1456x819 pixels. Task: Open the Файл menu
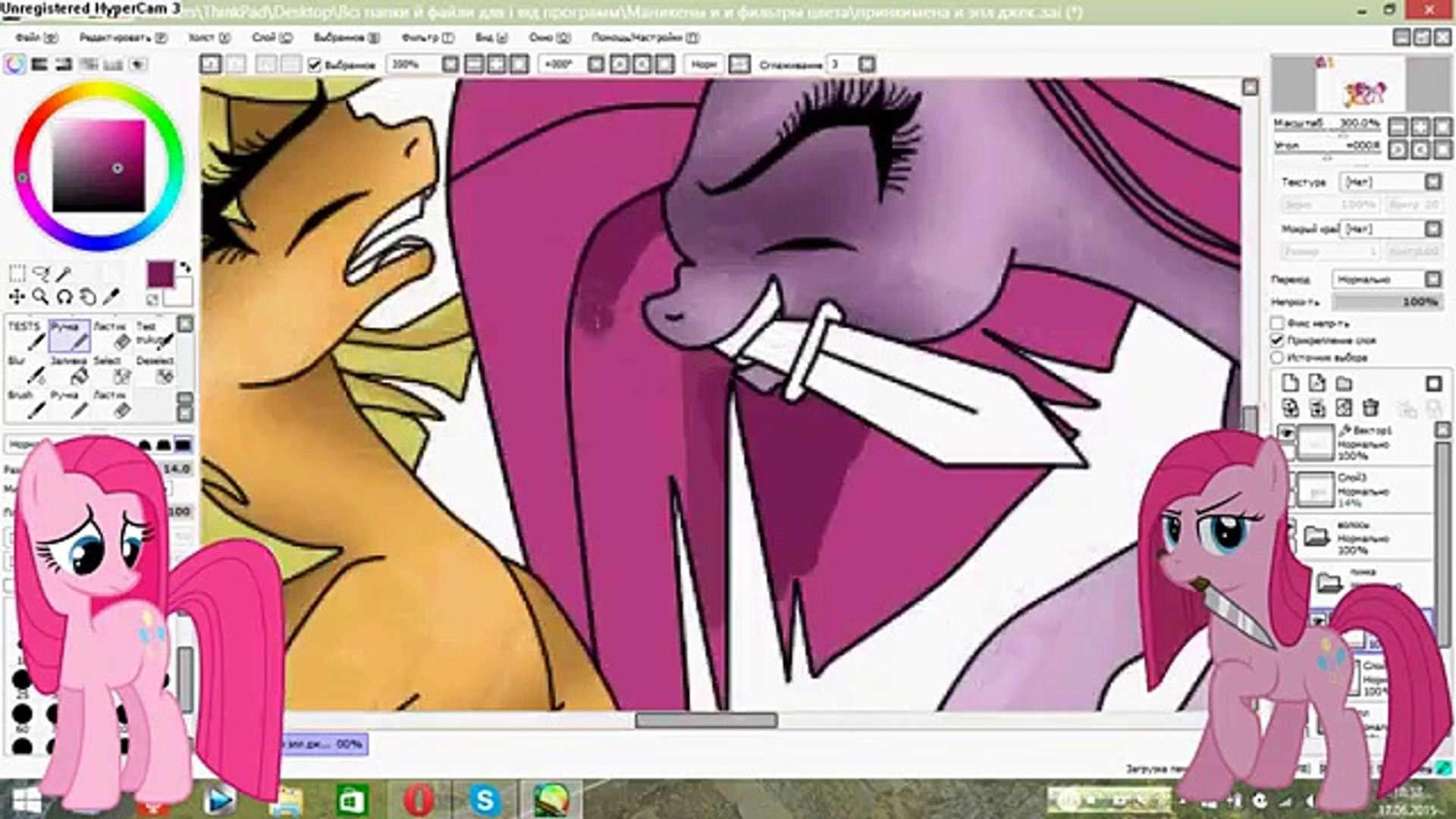point(36,37)
